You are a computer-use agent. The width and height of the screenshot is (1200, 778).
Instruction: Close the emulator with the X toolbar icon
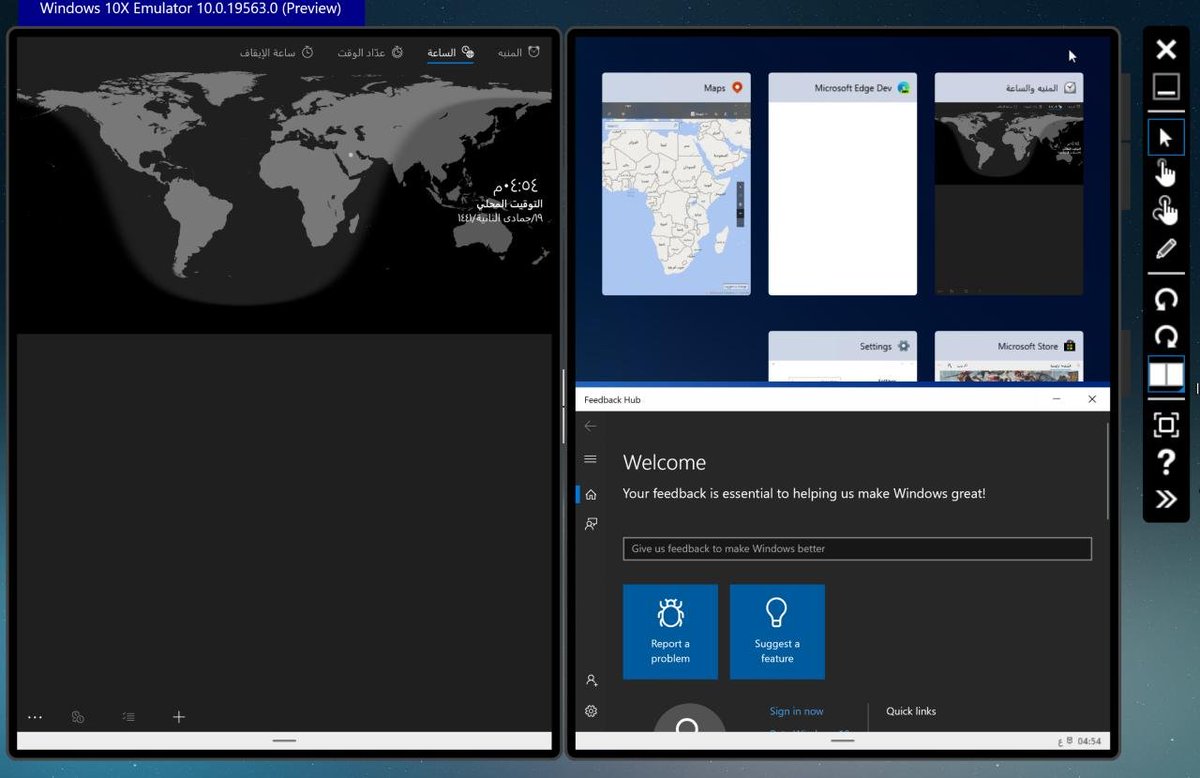(x=1166, y=50)
